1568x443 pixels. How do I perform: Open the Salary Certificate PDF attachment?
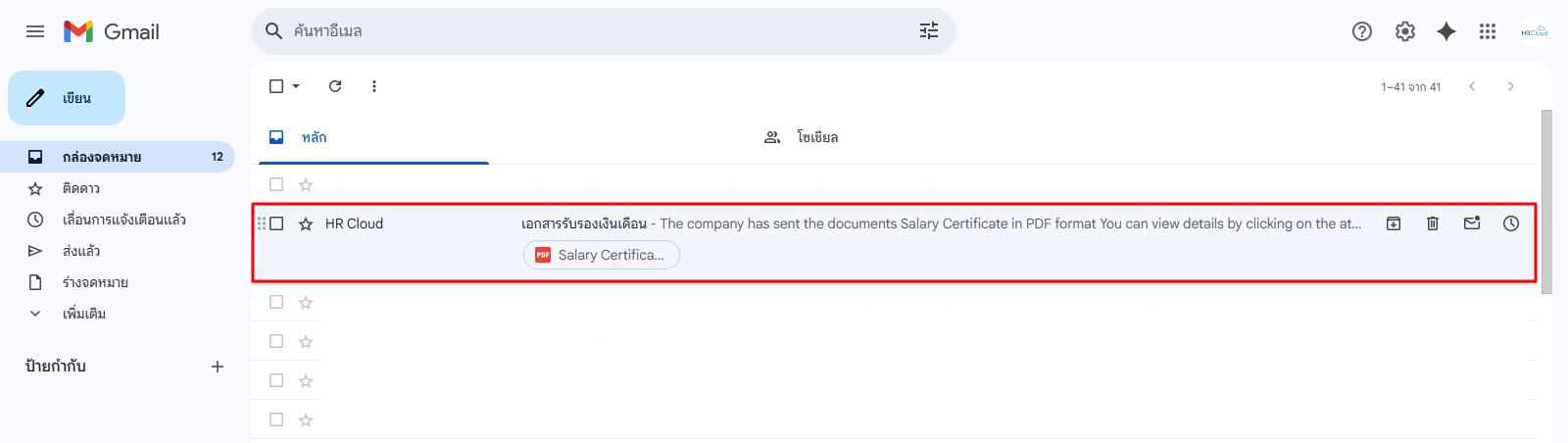602,255
